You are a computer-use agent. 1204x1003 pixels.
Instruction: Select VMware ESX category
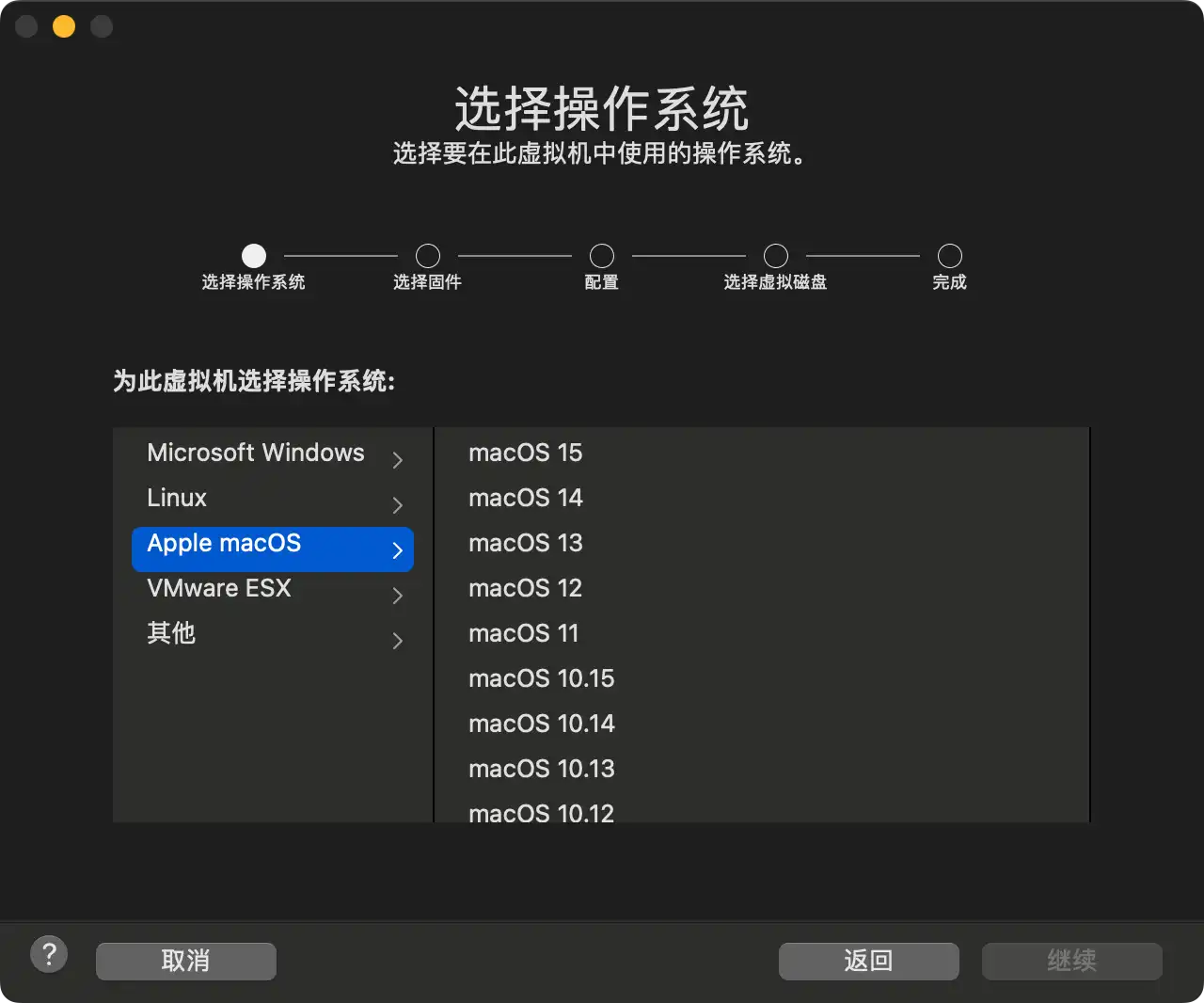[273, 595]
